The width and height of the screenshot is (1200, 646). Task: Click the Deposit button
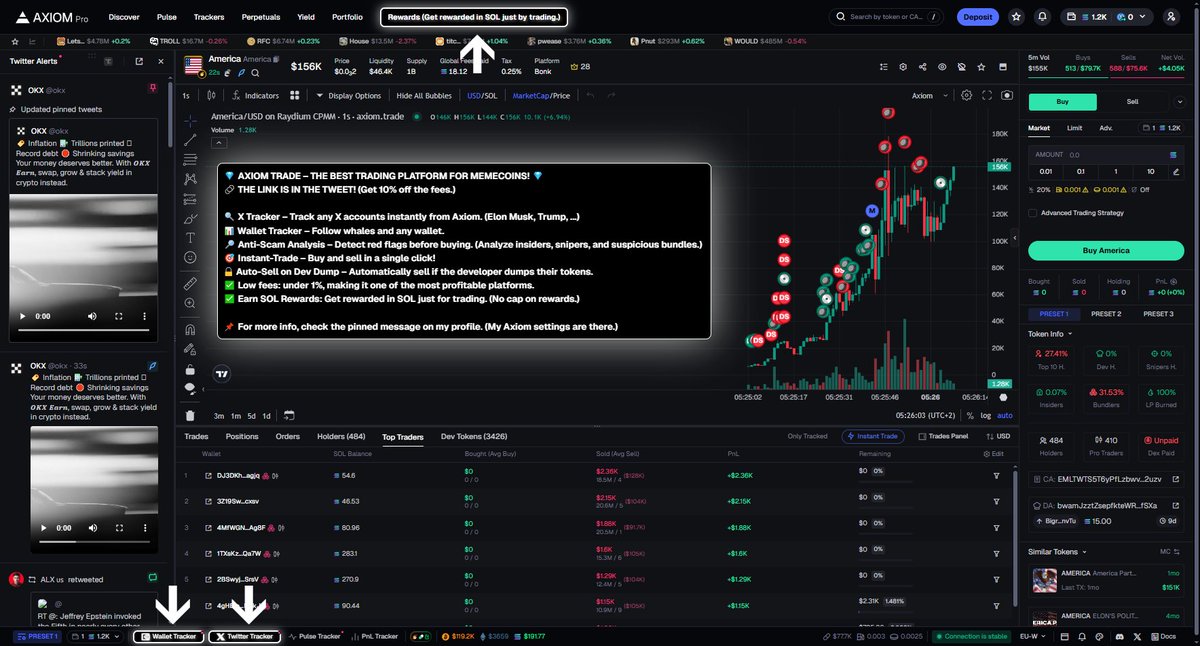977,17
